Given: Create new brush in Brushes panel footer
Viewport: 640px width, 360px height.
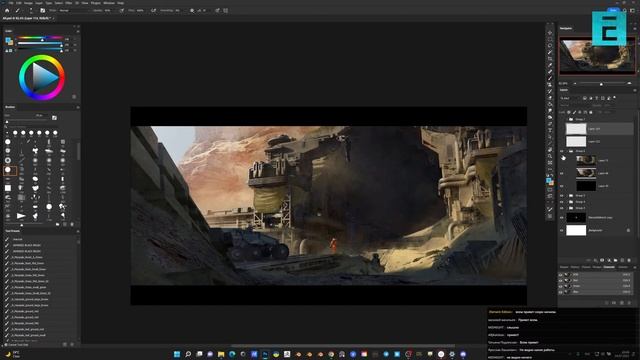Looking at the screenshot, I should point(65,224).
